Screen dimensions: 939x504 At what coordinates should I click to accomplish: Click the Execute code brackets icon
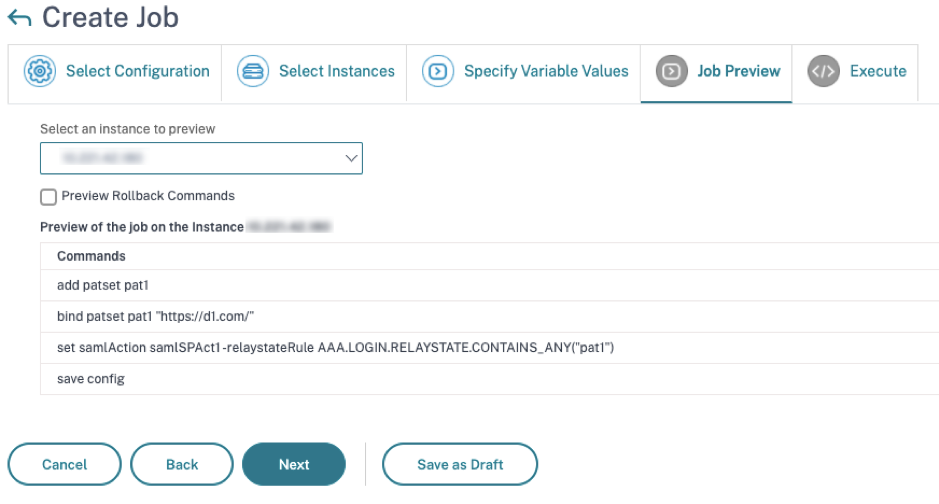pos(823,71)
